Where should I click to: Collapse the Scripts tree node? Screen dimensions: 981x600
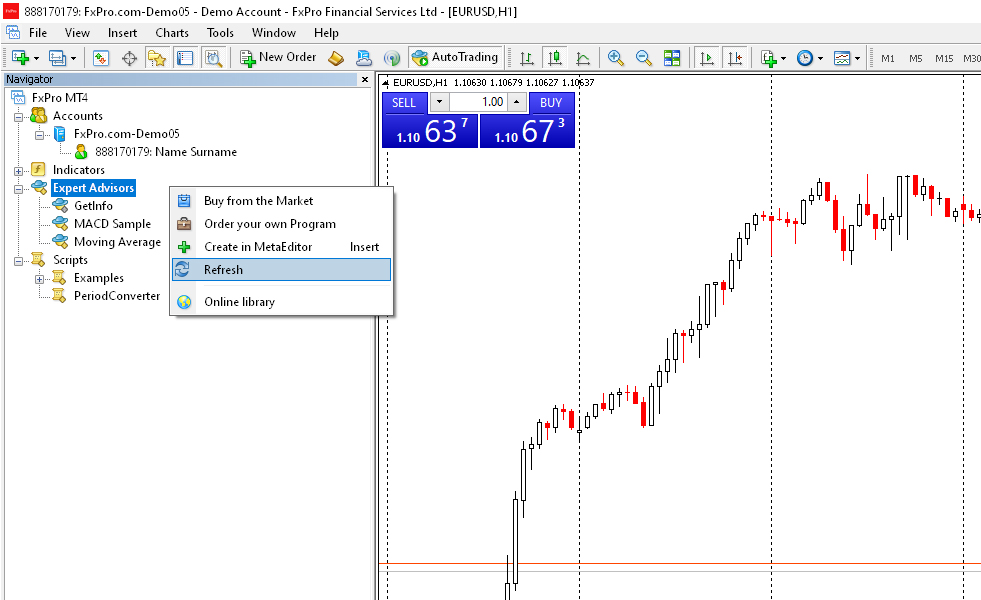(x=18, y=261)
